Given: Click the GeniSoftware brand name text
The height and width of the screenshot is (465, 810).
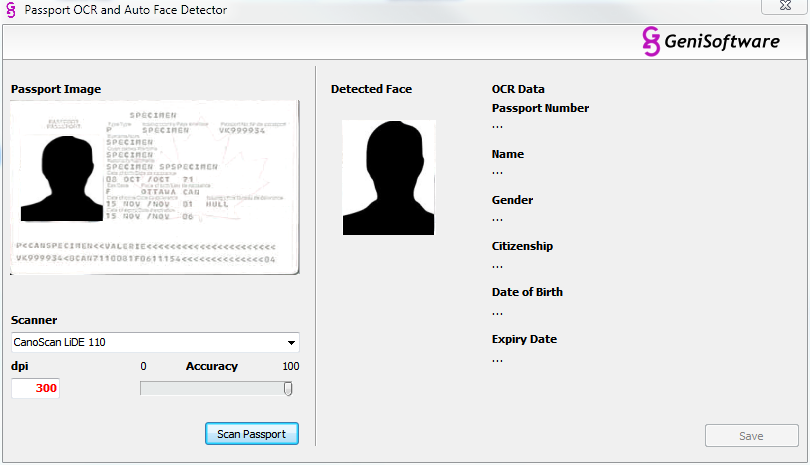Looking at the screenshot, I should pos(722,41).
